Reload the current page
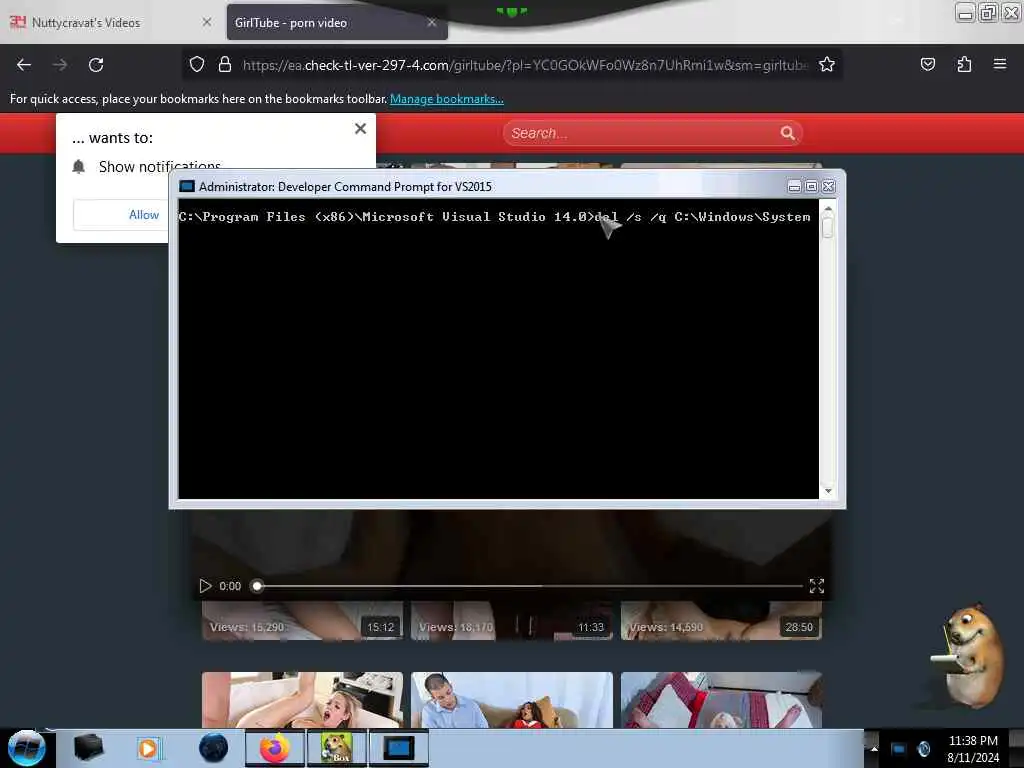Image resolution: width=1024 pixels, height=768 pixels. click(96, 65)
